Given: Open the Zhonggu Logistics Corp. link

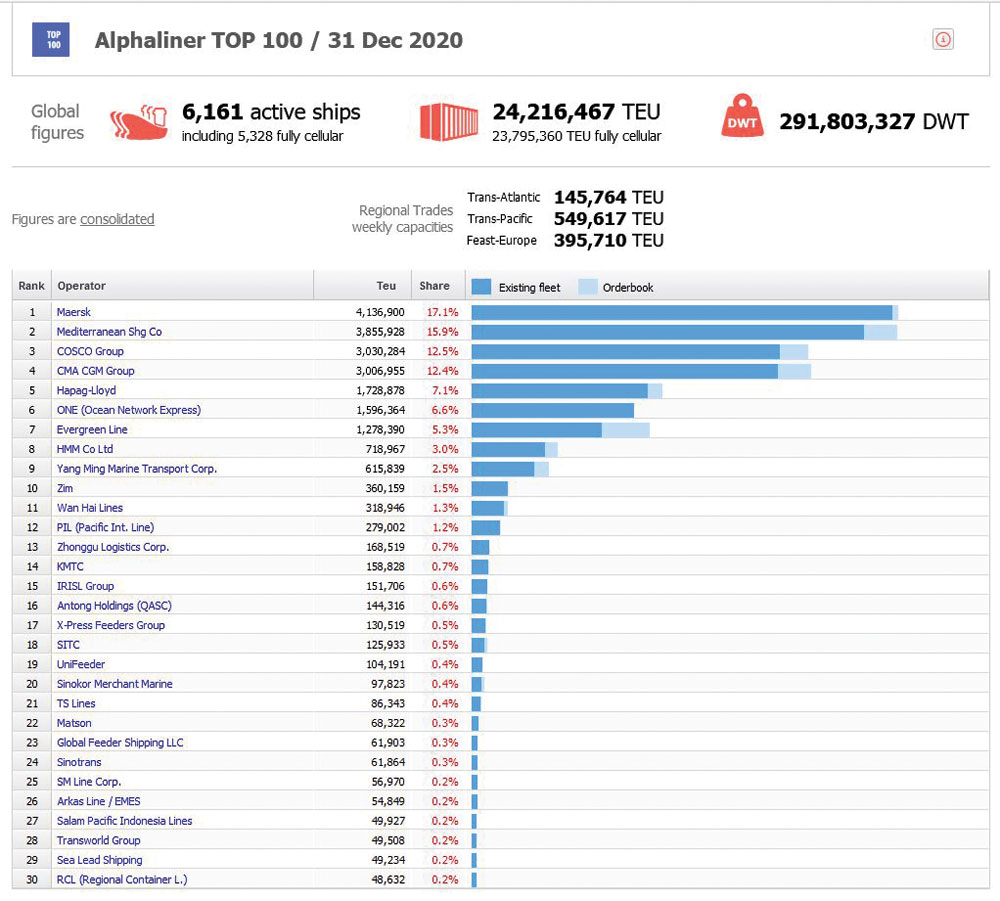Looking at the screenshot, I should [113, 547].
